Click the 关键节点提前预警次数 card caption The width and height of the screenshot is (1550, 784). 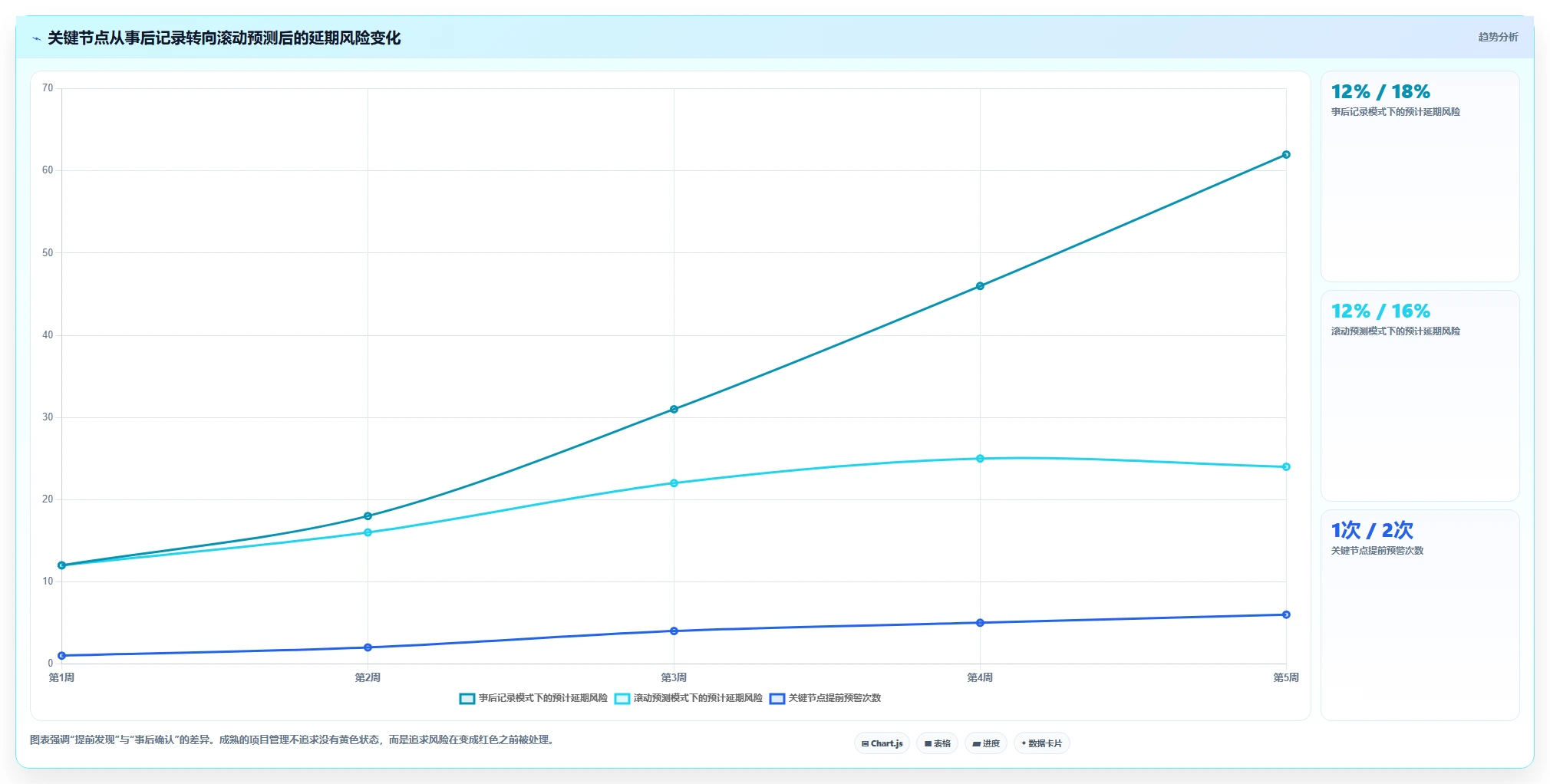click(x=1377, y=551)
